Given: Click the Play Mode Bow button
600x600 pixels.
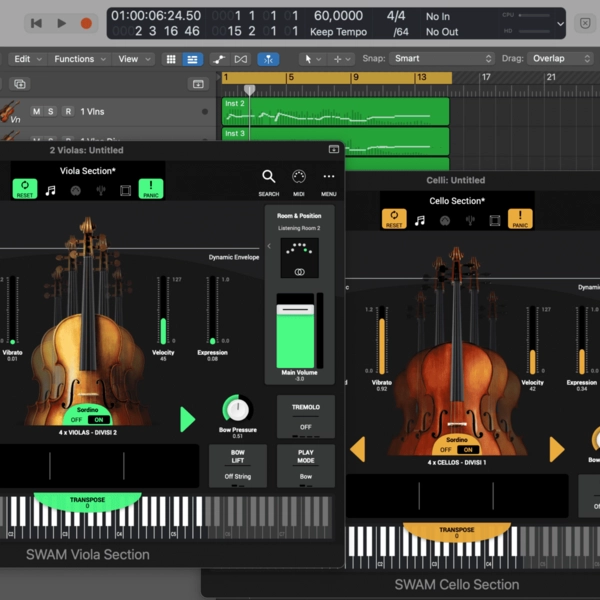Looking at the screenshot, I should pyautogui.click(x=305, y=465).
